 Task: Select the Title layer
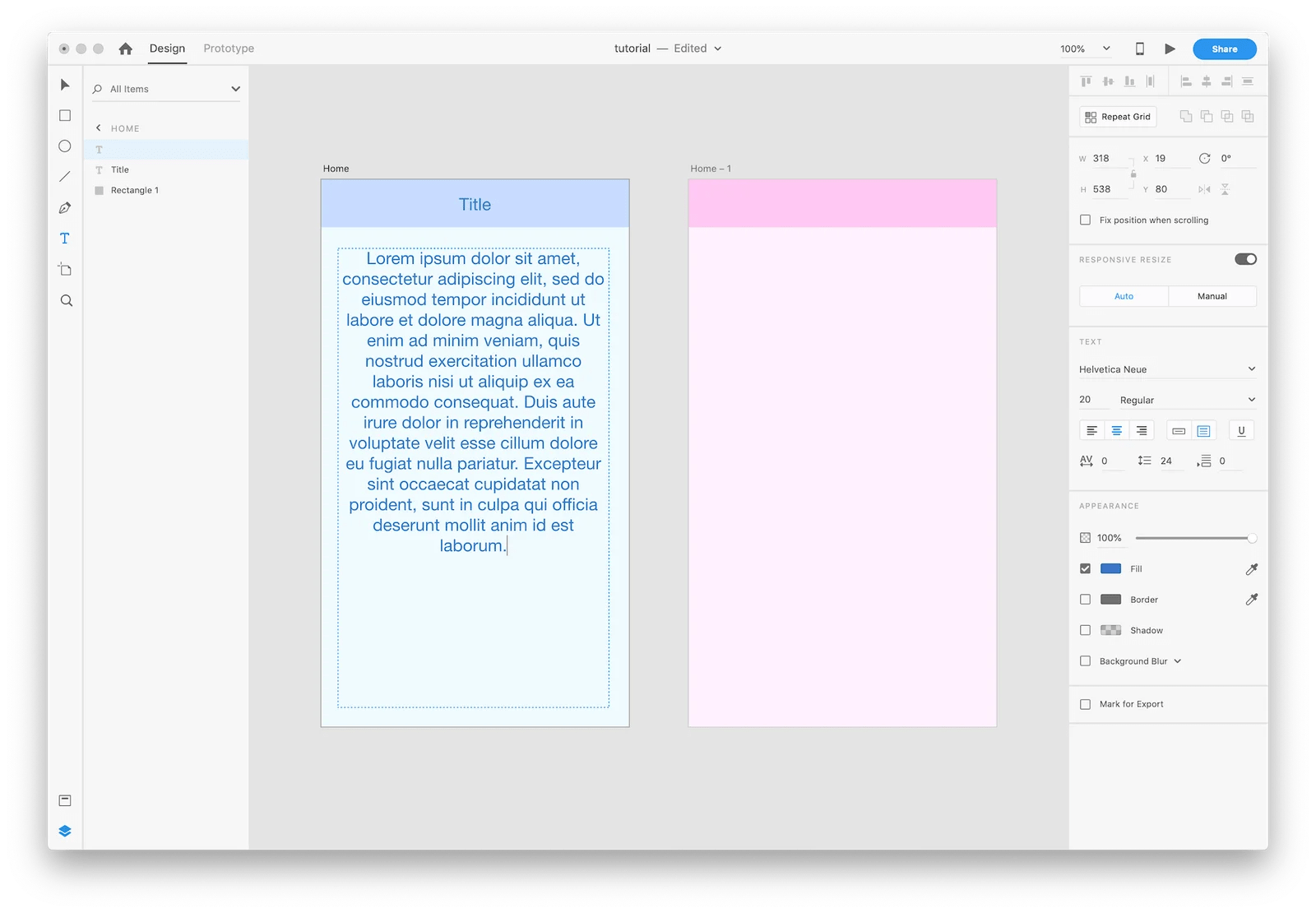click(x=166, y=170)
